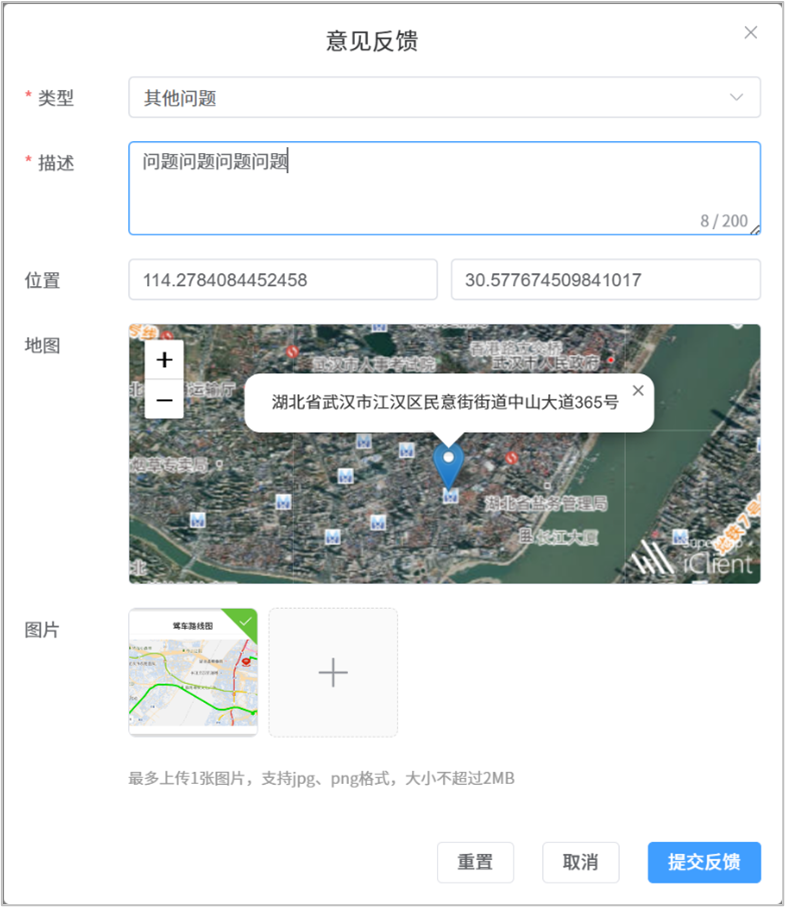The width and height of the screenshot is (785, 907).
Task: Close the map address popup
Action: point(637,390)
